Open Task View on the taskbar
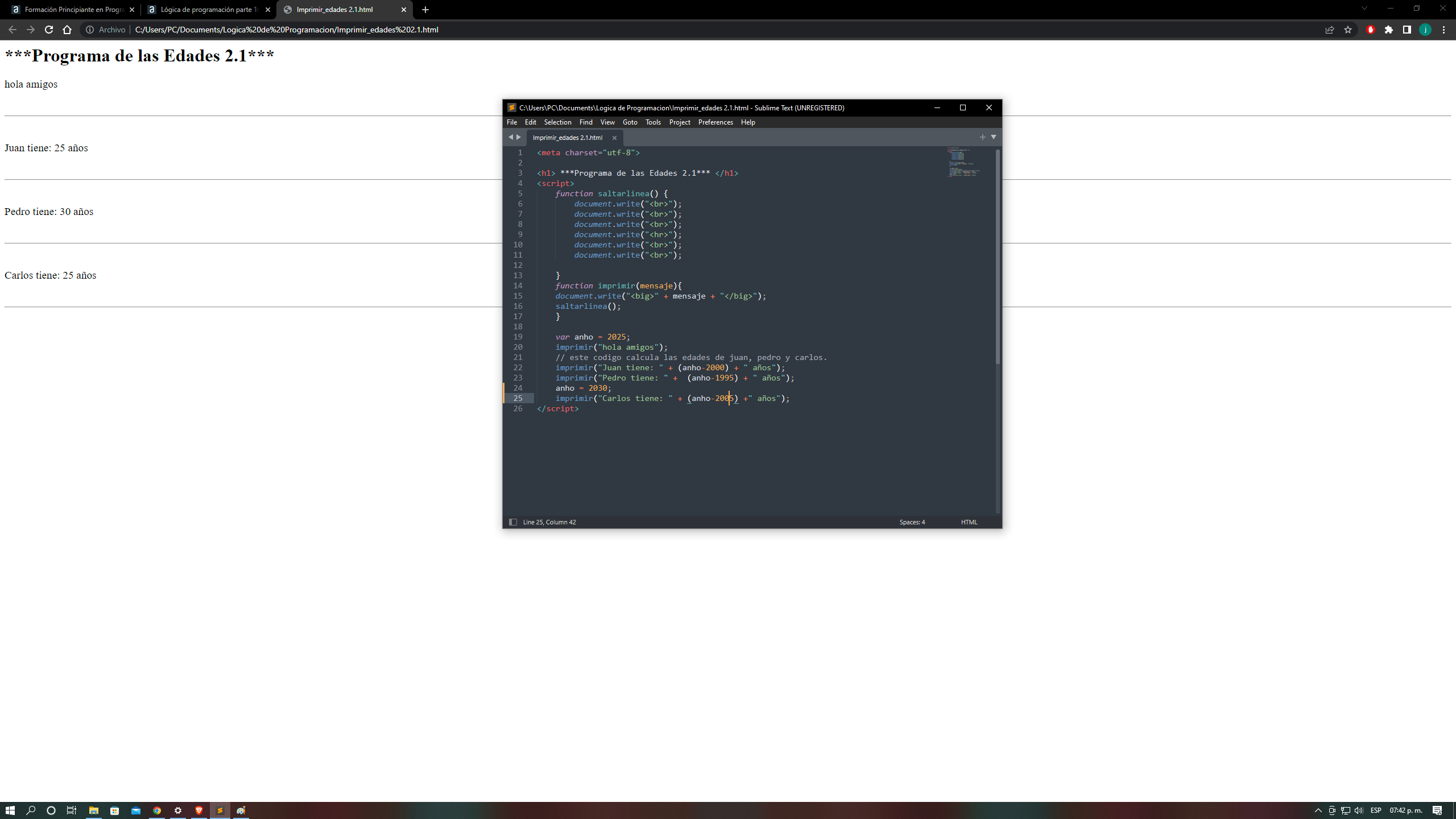 pyautogui.click(x=72, y=810)
